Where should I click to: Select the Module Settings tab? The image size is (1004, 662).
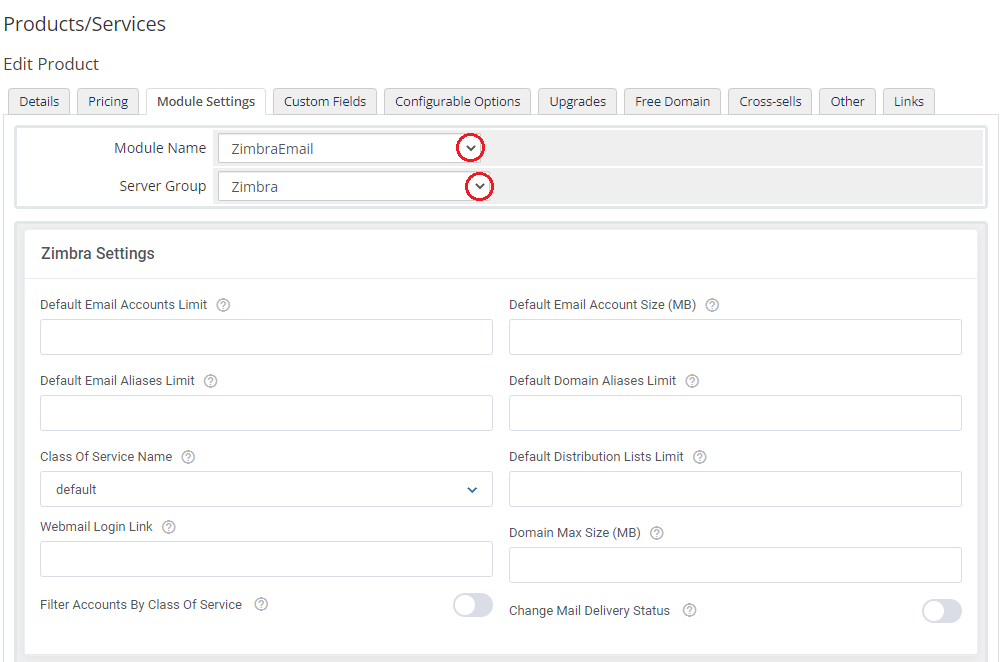point(206,101)
